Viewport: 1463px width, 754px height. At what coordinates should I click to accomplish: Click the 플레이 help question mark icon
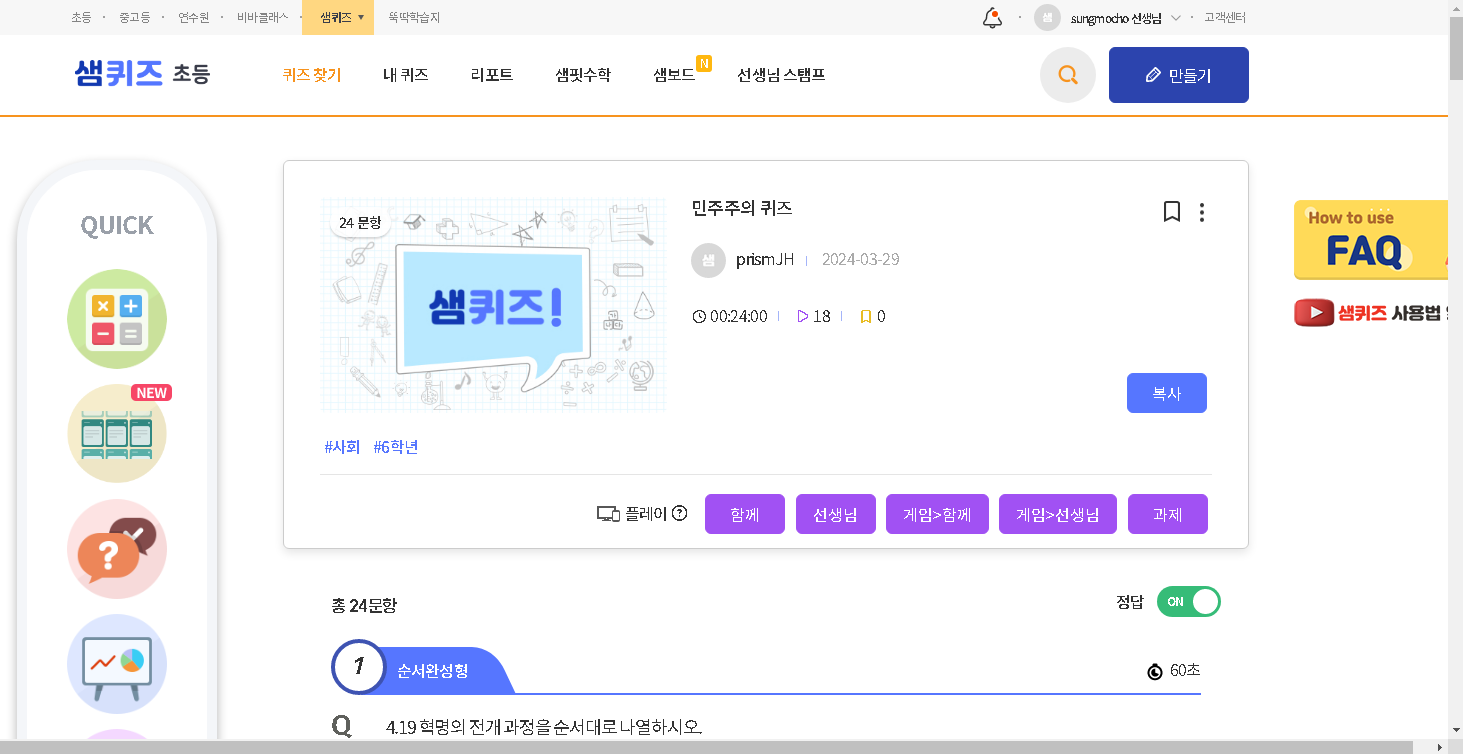coord(680,513)
